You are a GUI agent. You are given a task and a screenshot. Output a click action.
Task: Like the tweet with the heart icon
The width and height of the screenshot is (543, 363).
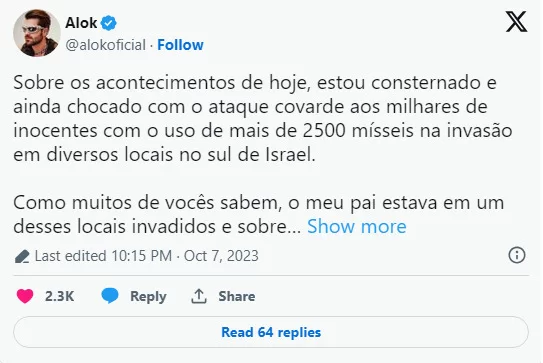point(25,296)
